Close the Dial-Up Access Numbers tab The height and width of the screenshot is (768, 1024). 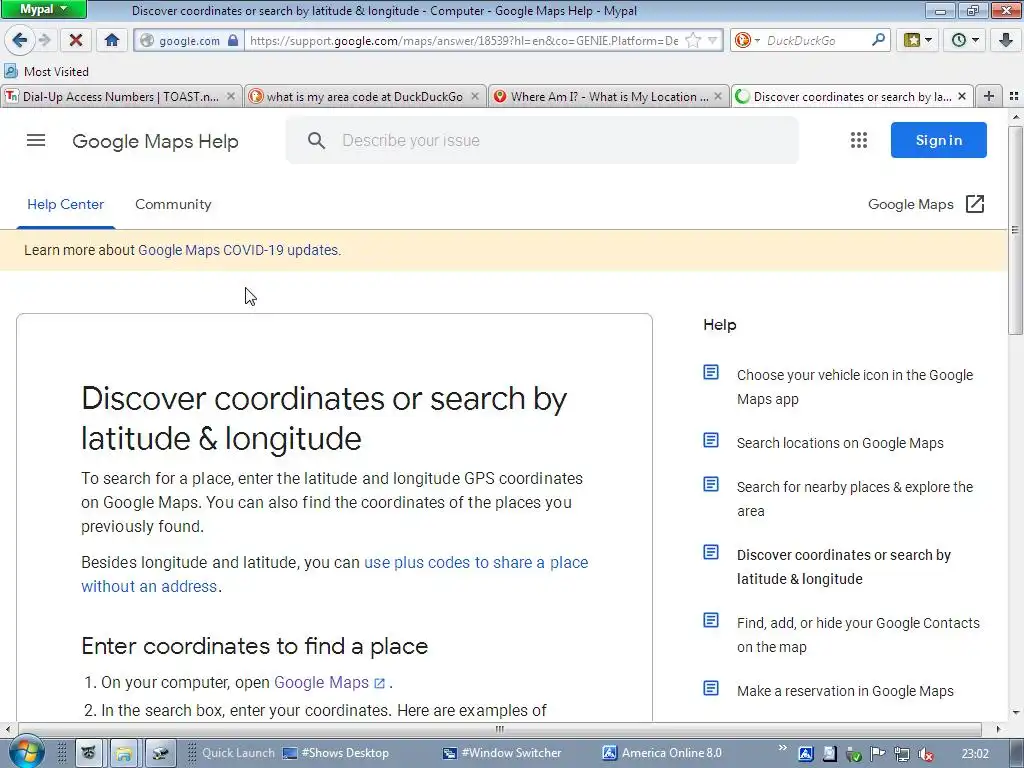point(231,96)
